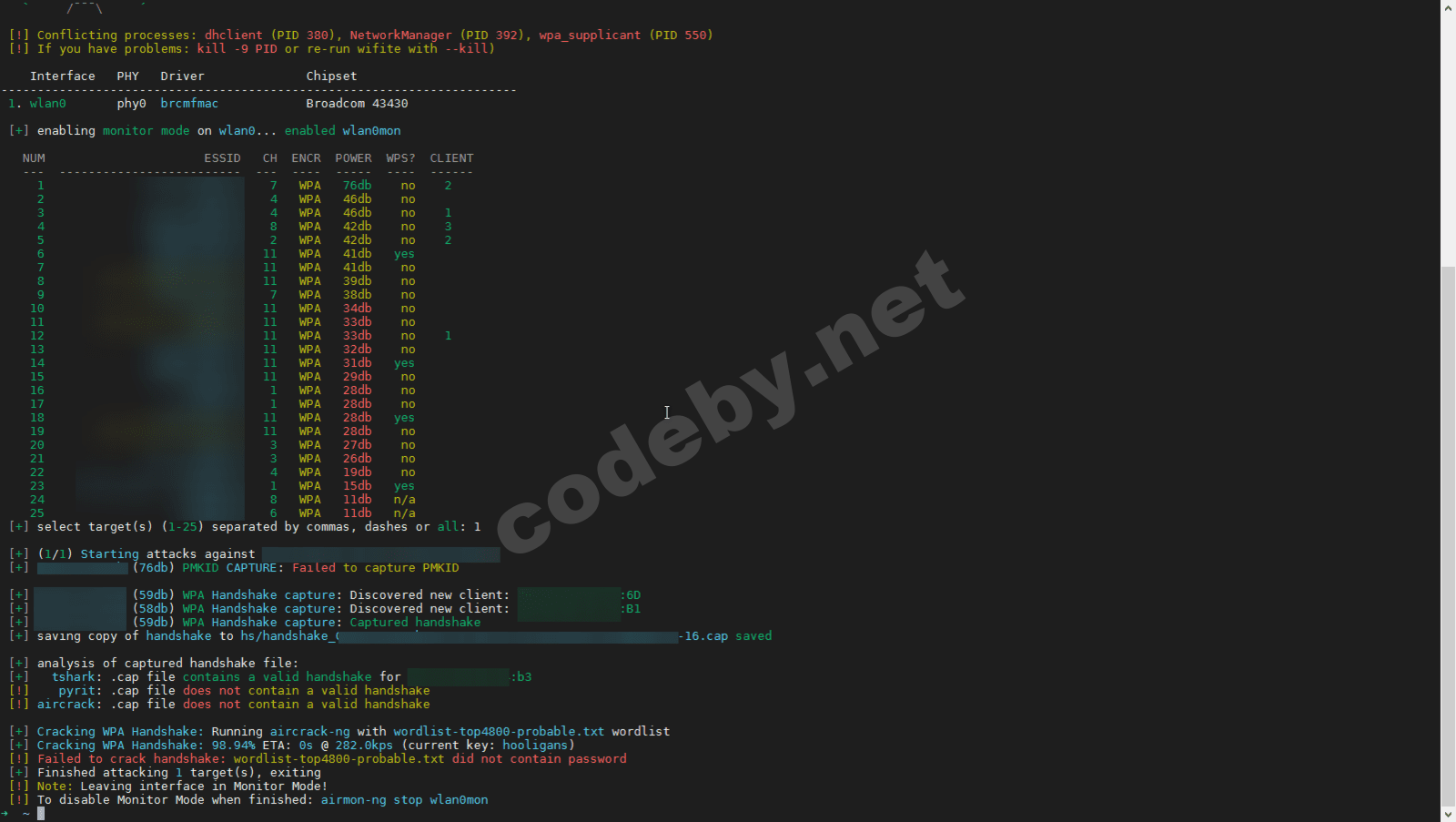Click the "brcmfmac" driver name
Viewport: 1456px width, 822px height.
click(190, 104)
